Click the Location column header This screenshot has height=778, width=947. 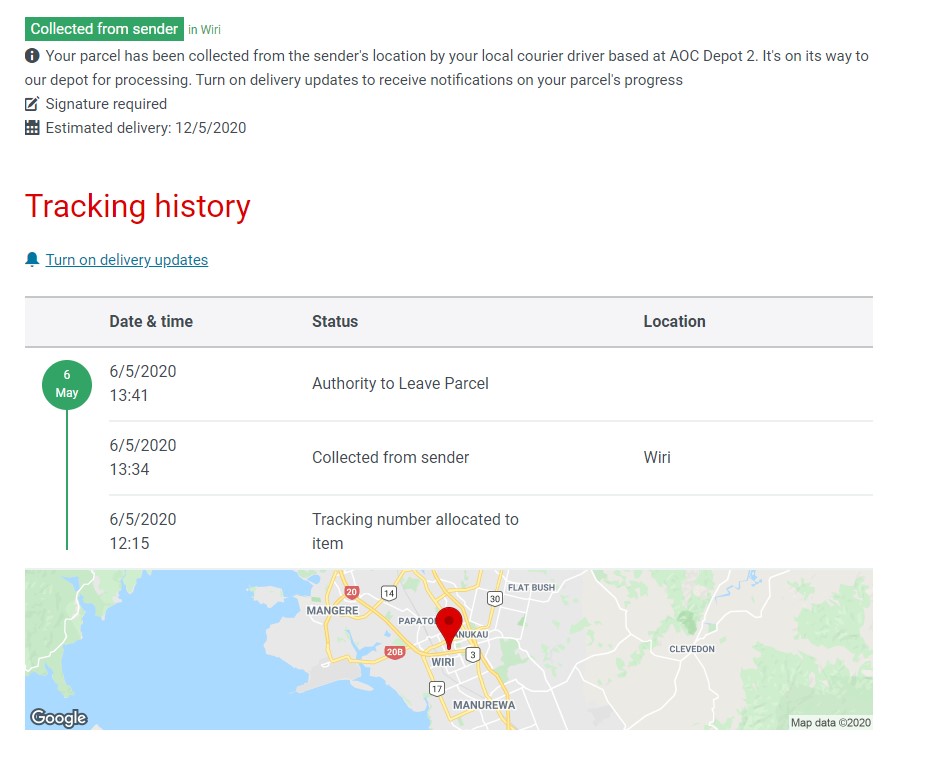674,322
